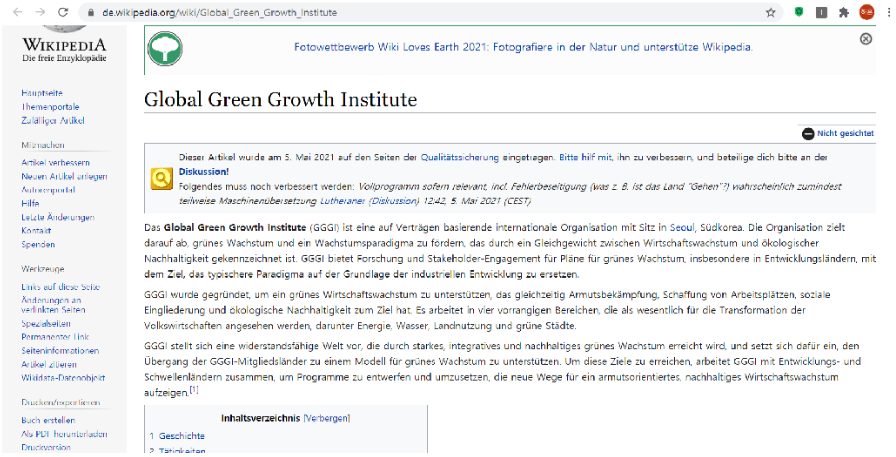The width and height of the screenshot is (896, 457).
Task: Click Neuen Artikel anlegen
Action: click(x=65, y=177)
